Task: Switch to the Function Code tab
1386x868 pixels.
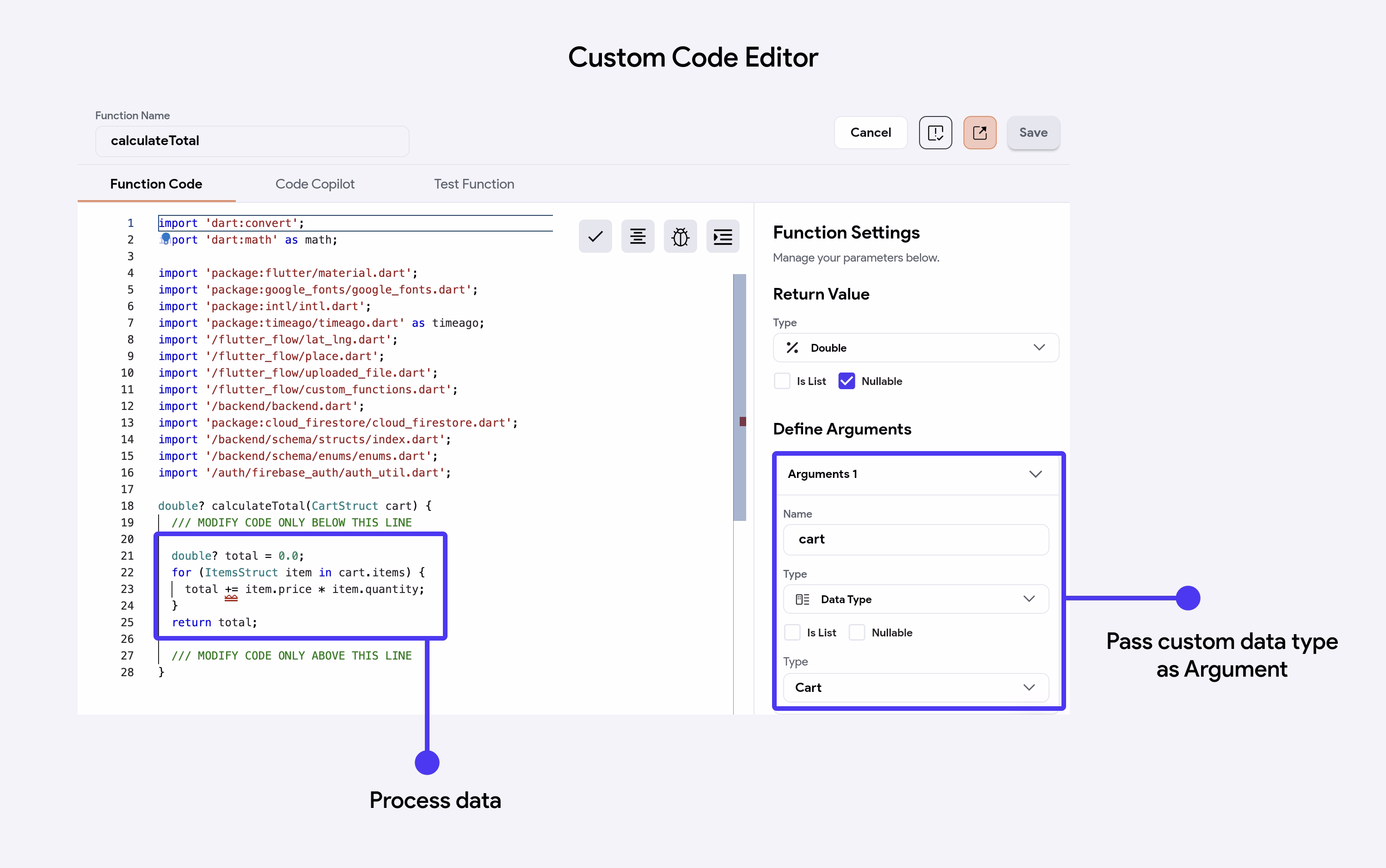Action: (x=156, y=184)
